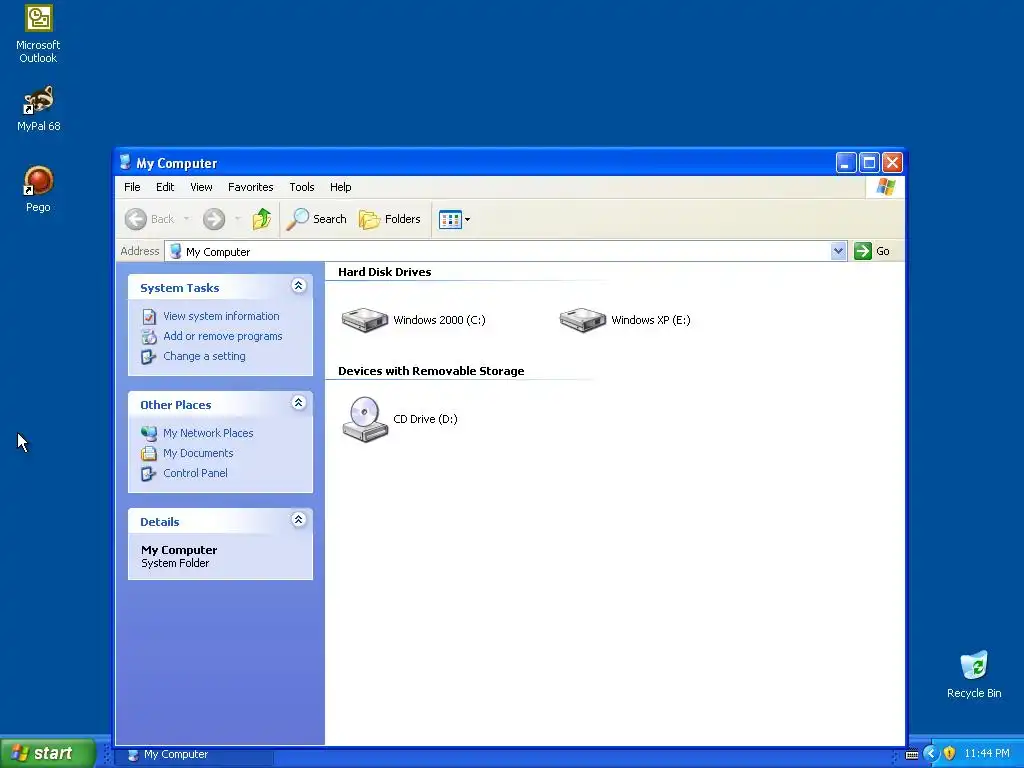Screen dimensions: 1024x768
Task: Open the Favorites menu
Action: click(251, 187)
